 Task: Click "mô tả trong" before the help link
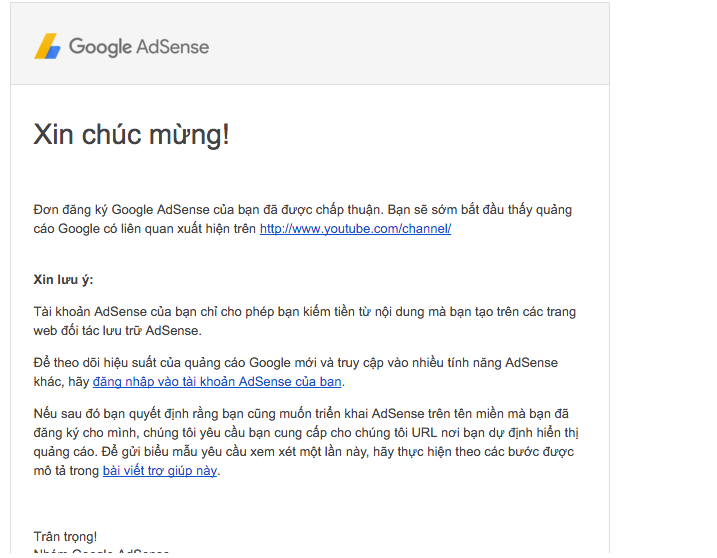coord(66,471)
